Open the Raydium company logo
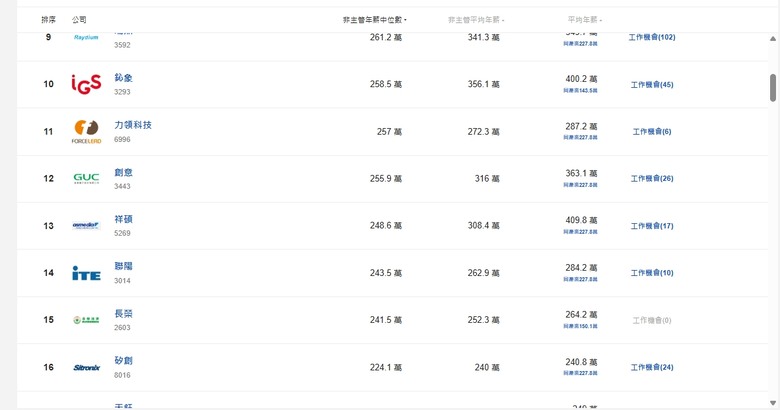This screenshot has width=780, height=410. coord(86,37)
